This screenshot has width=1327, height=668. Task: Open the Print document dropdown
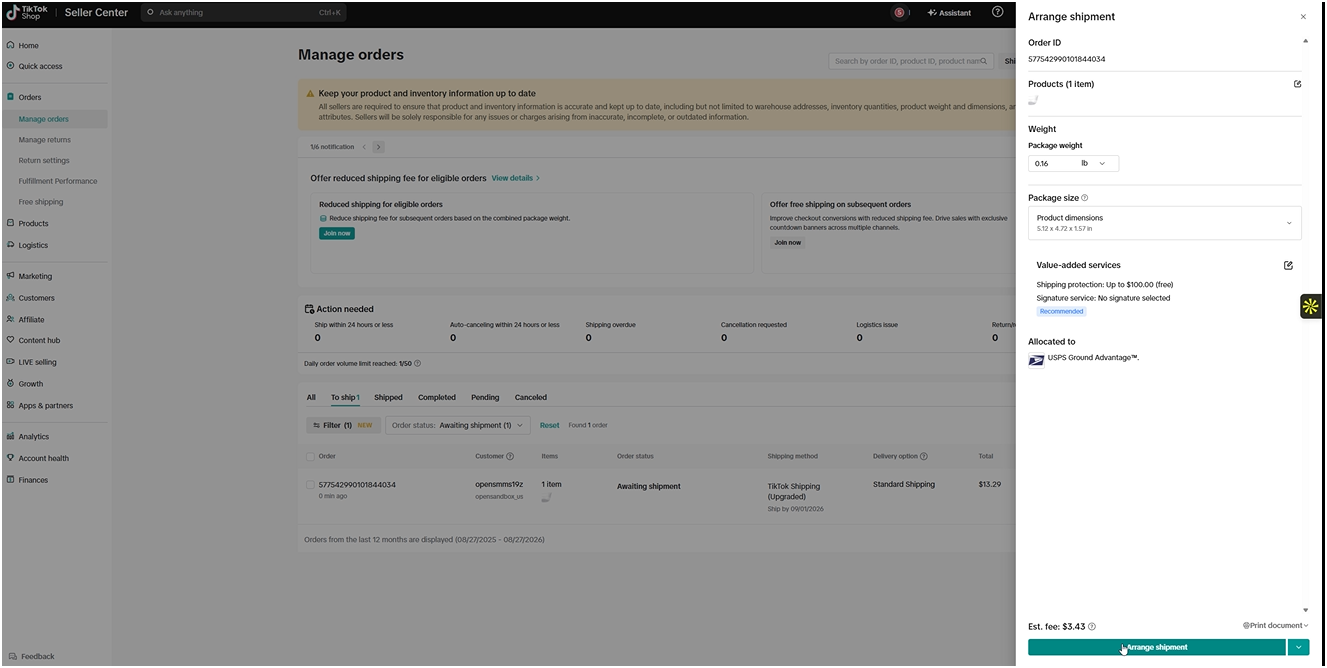pyautogui.click(x=1275, y=625)
